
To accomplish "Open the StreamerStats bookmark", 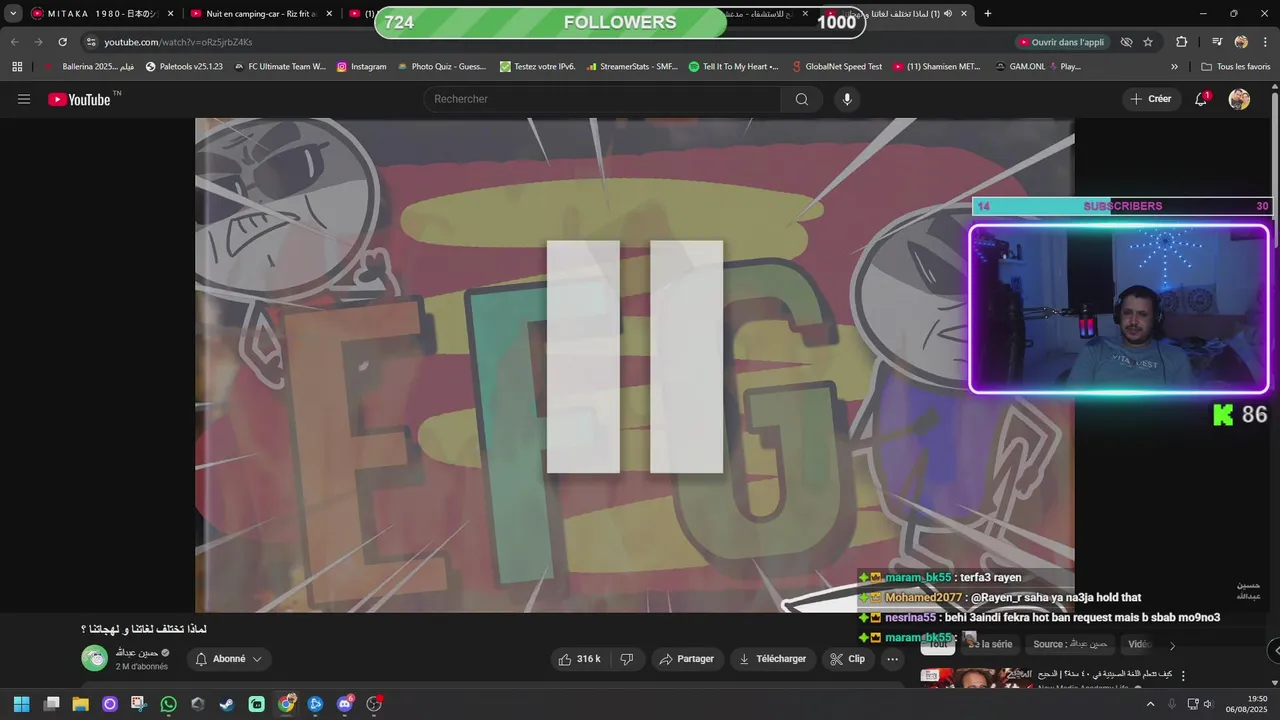I will click(x=631, y=67).
